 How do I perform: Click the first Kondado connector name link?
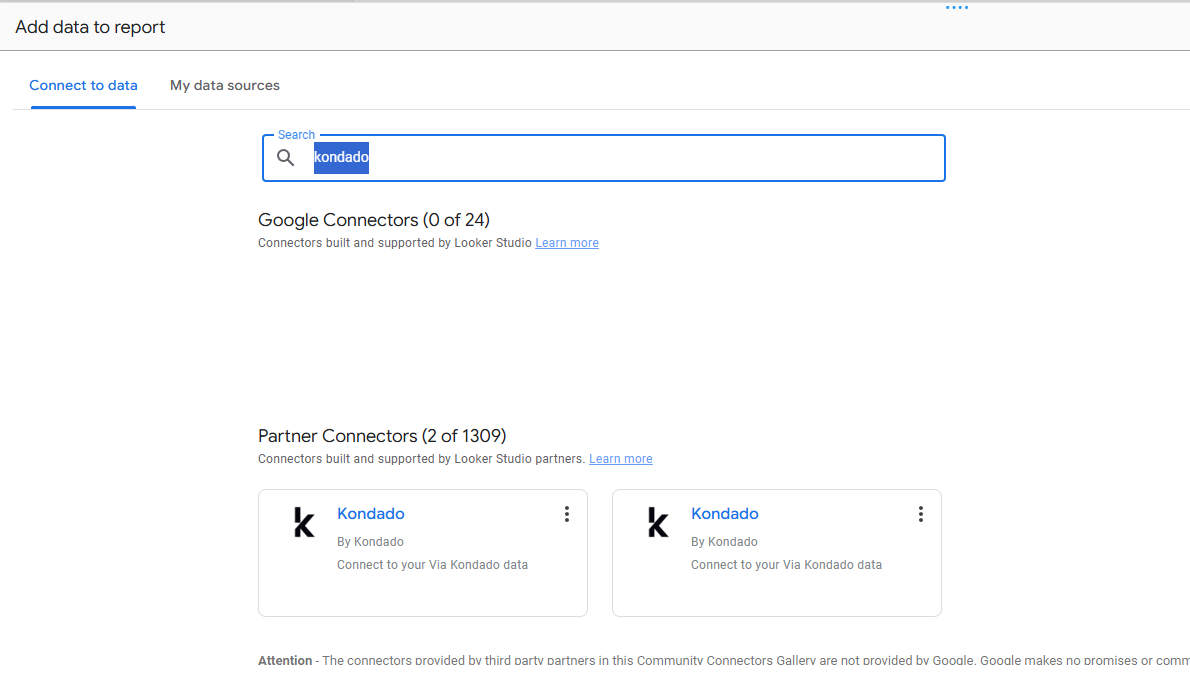click(x=370, y=513)
